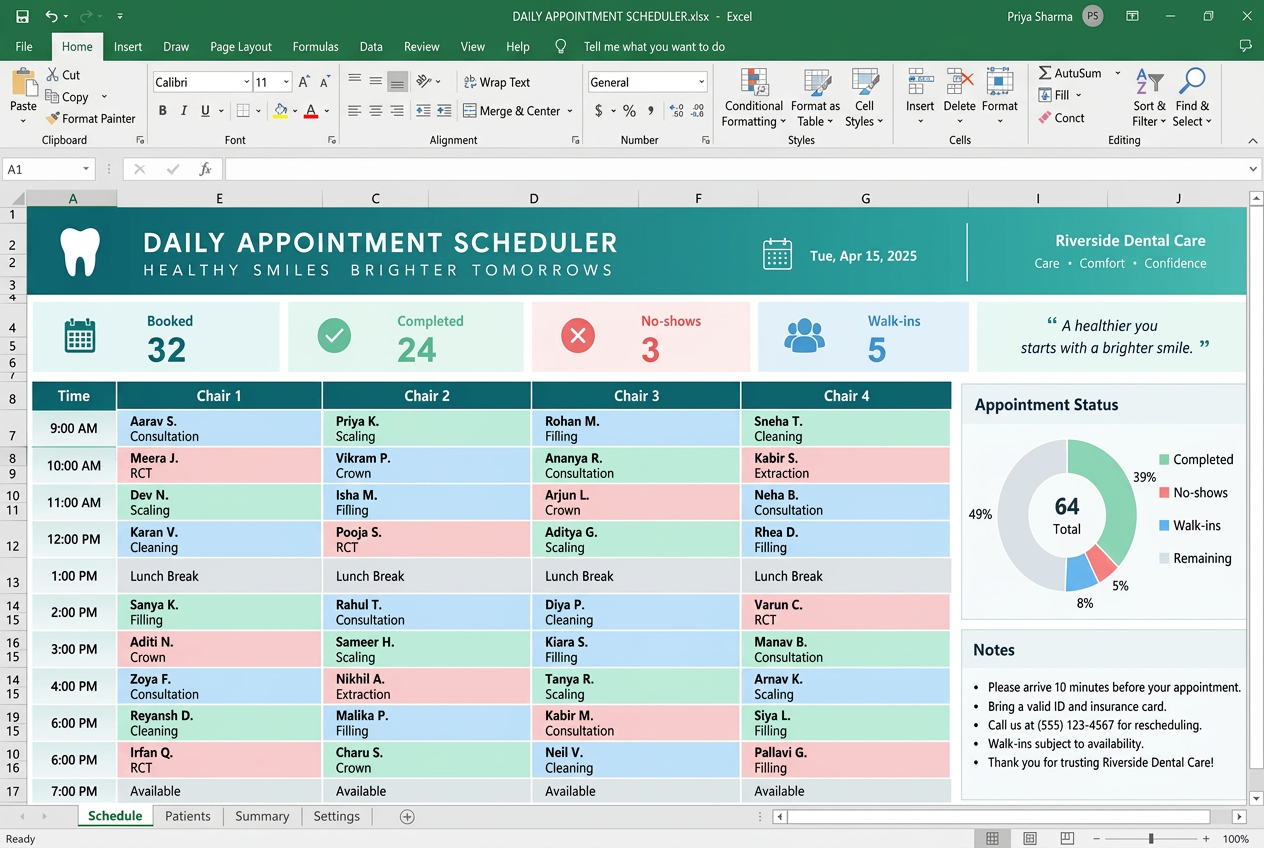Toggle bottom vertical alignment button

tap(397, 82)
